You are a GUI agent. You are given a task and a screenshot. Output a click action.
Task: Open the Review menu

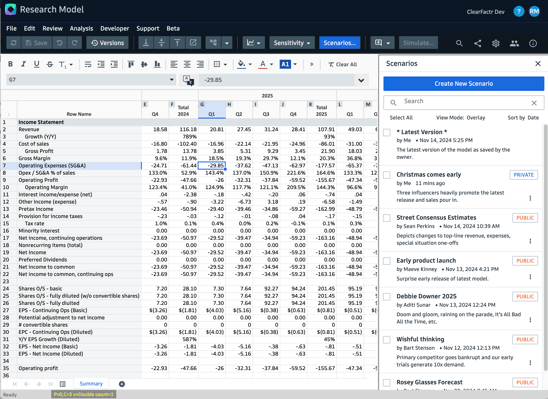point(52,29)
